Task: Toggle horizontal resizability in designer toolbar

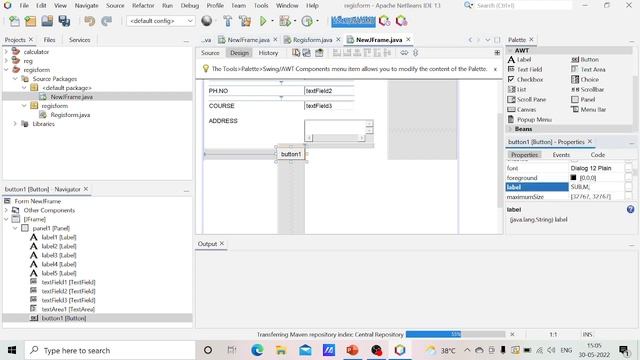Action: (404, 53)
